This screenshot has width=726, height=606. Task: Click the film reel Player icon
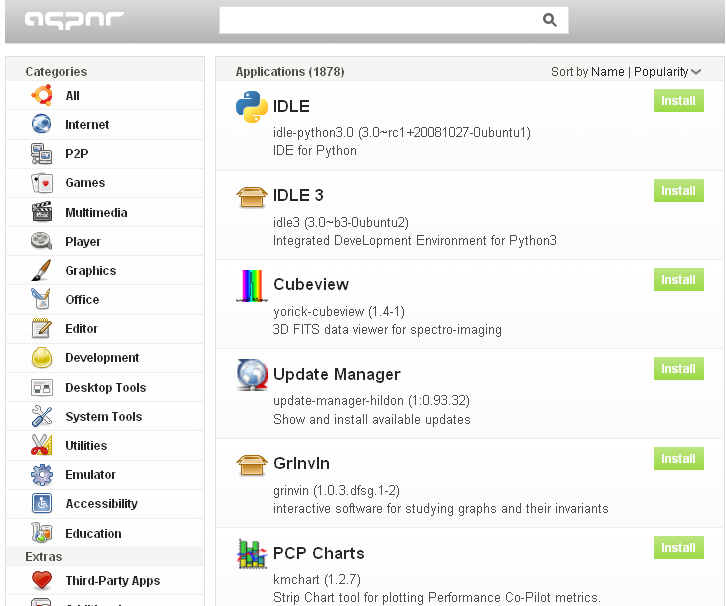coord(42,241)
